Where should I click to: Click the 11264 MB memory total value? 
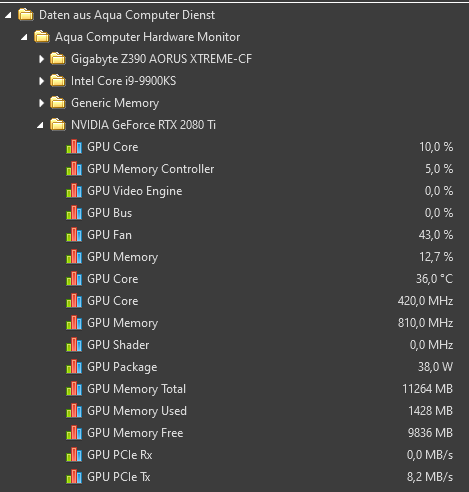pos(428,389)
